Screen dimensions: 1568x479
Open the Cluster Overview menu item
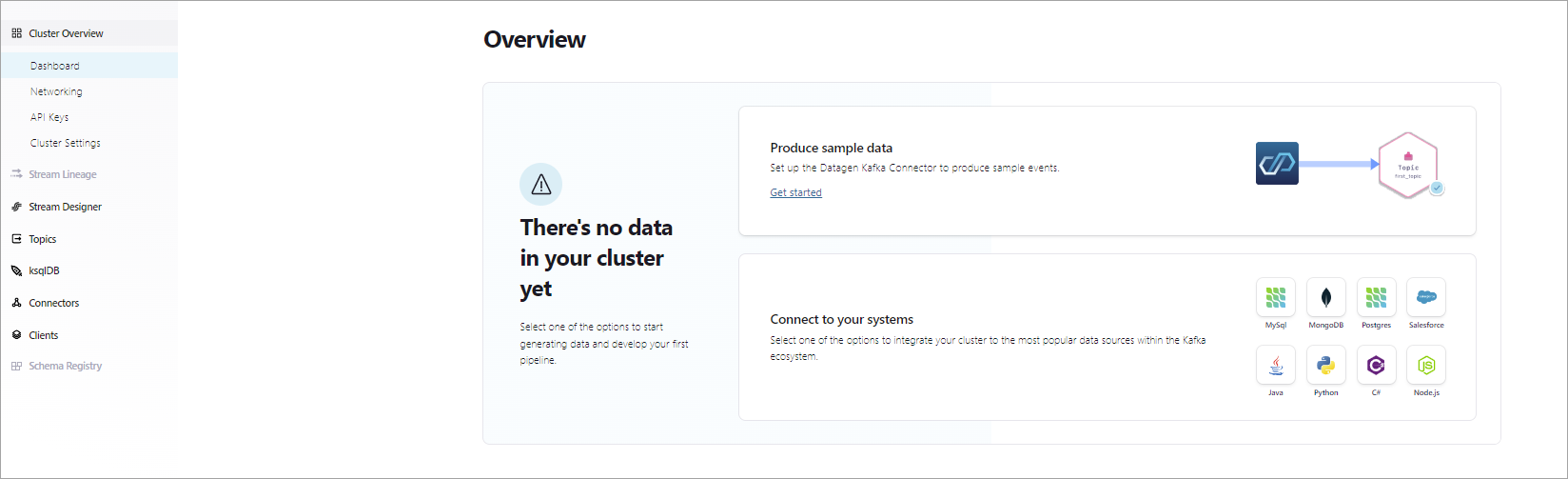pyautogui.click(x=88, y=33)
